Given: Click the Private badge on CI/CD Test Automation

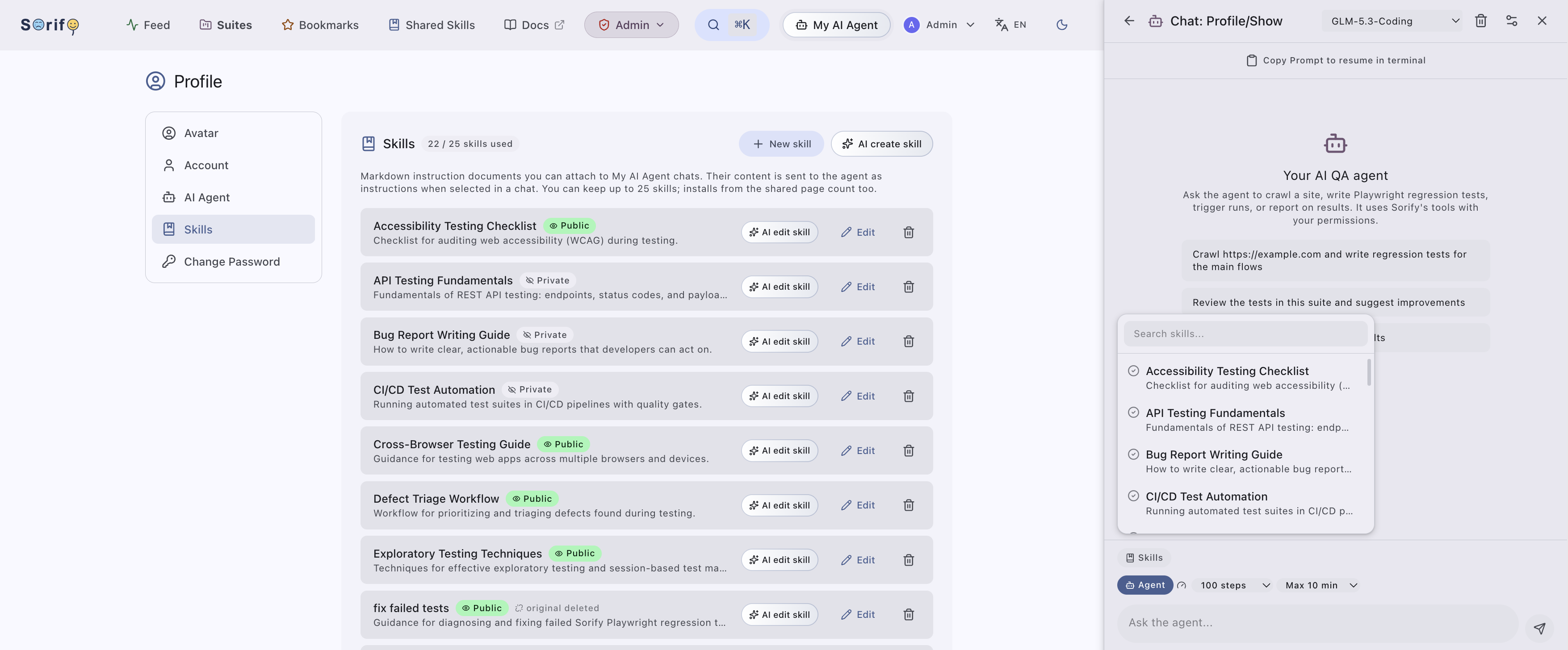Looking at the screenshot, I should coord(529,390).
